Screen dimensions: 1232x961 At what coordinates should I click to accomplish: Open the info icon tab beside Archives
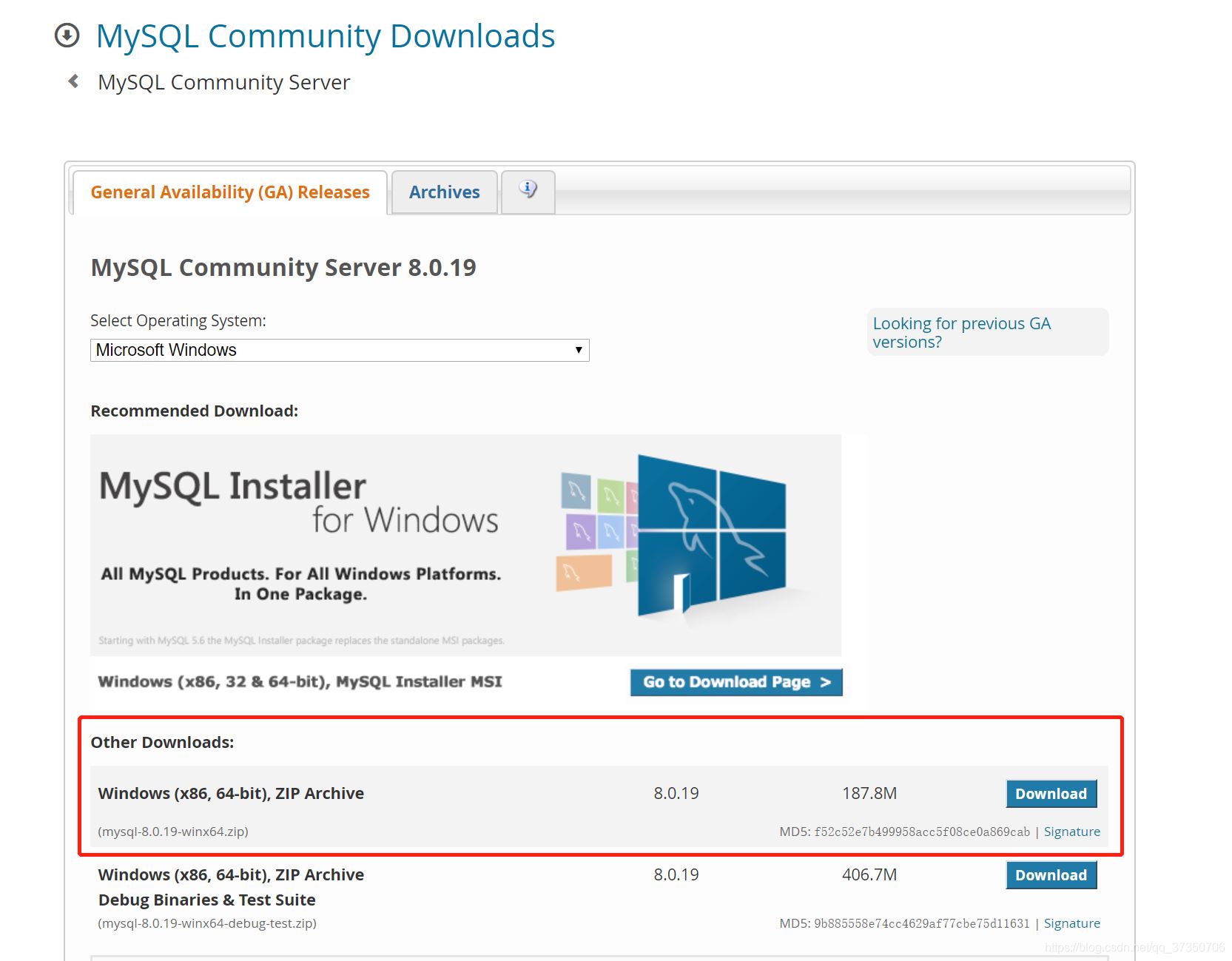528,190
